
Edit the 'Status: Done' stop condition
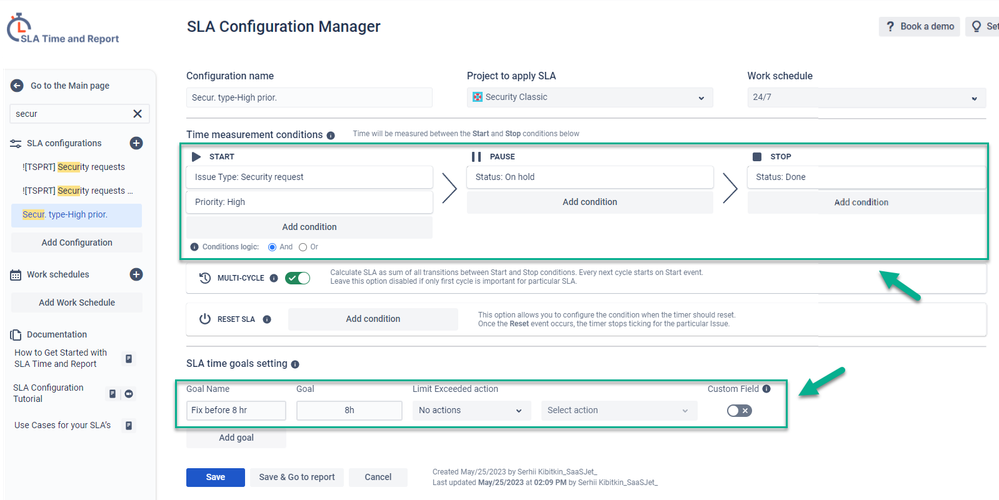tap(866, 178)
